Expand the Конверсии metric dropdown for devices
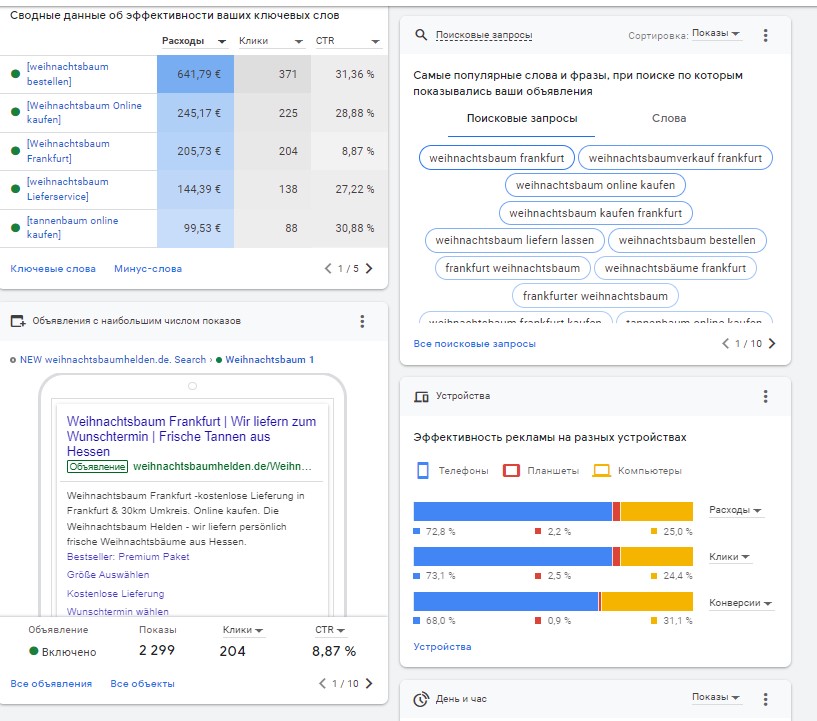 point(741,603)
